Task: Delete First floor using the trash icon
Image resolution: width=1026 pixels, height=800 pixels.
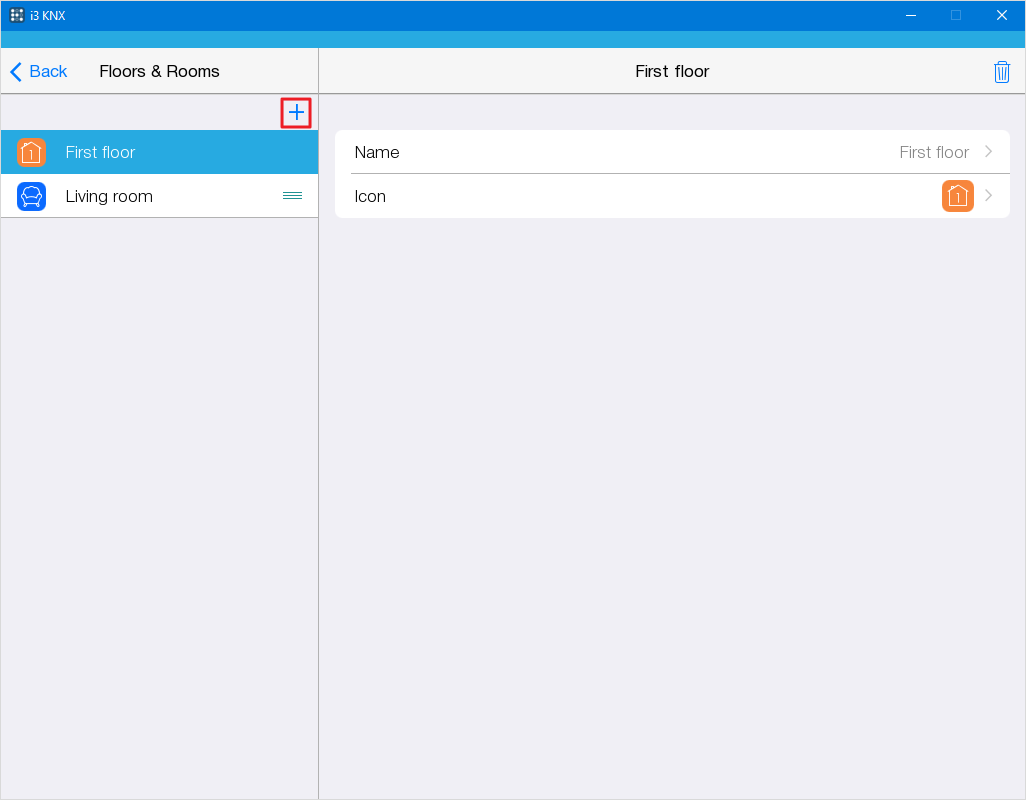Action: pos(1001,72)
